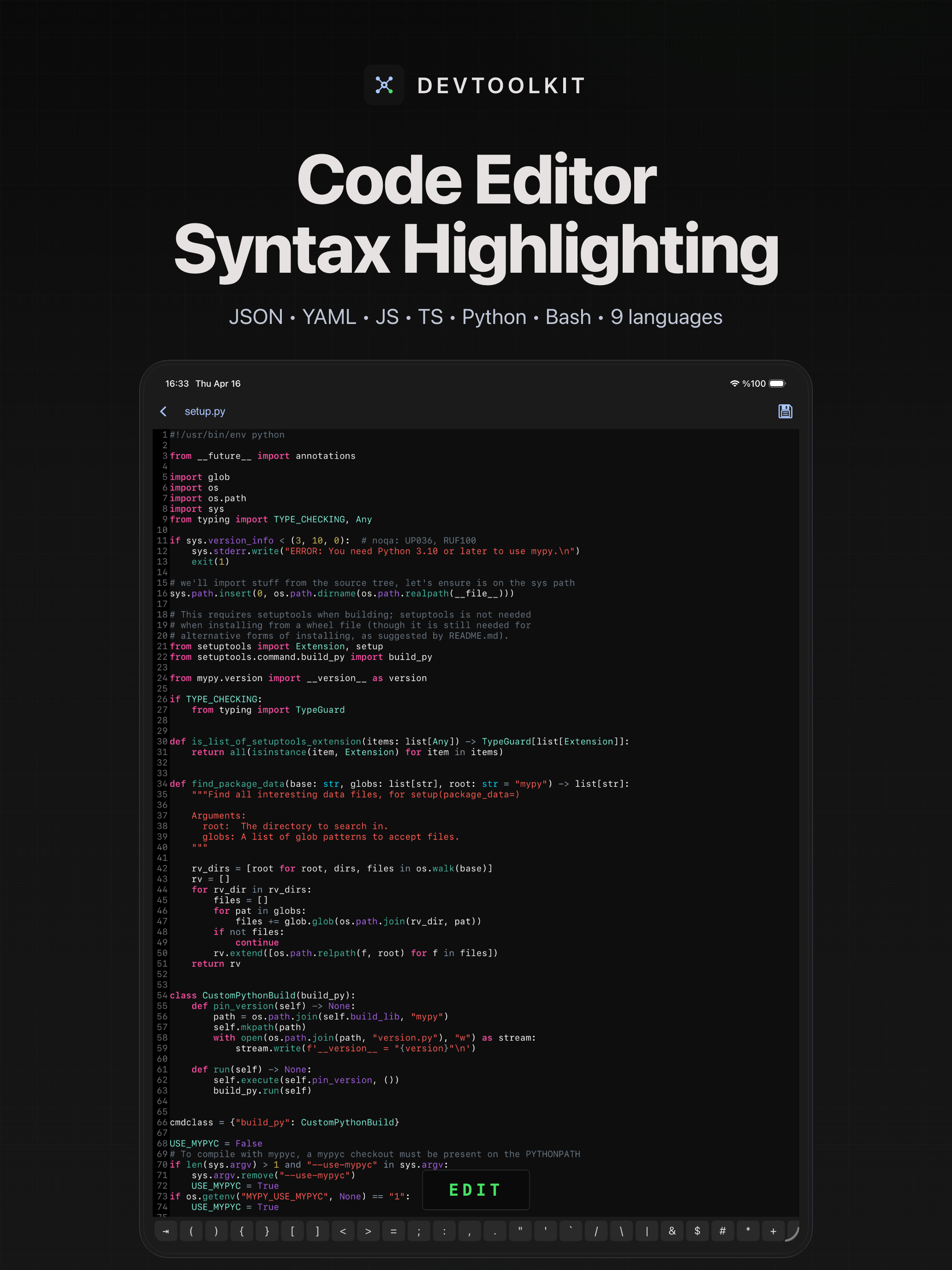Screen dimensions: 952x1270
Task: Insert a backslash
Action: (x=621, y=1231)
